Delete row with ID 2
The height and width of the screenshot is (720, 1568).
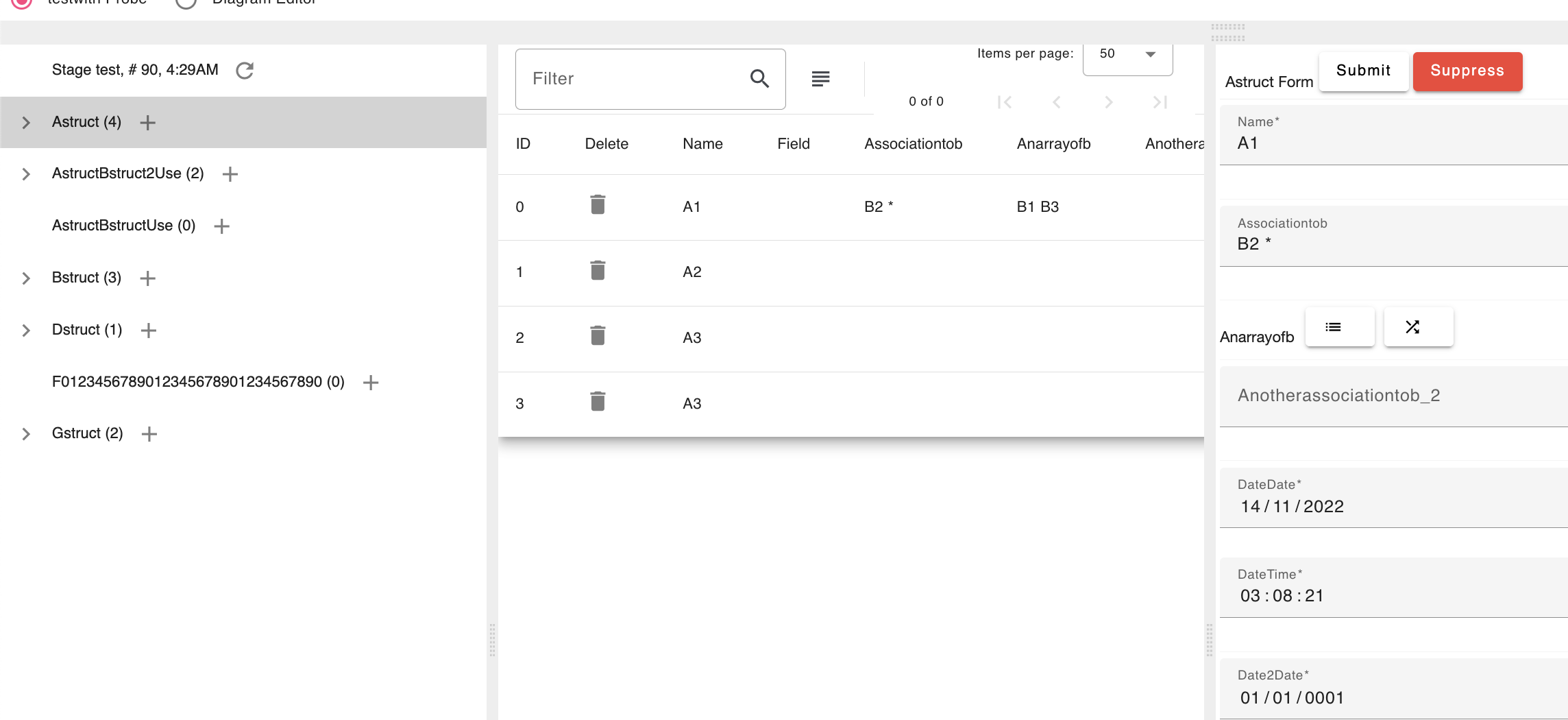pyautogui.click(x=598, y=335)
